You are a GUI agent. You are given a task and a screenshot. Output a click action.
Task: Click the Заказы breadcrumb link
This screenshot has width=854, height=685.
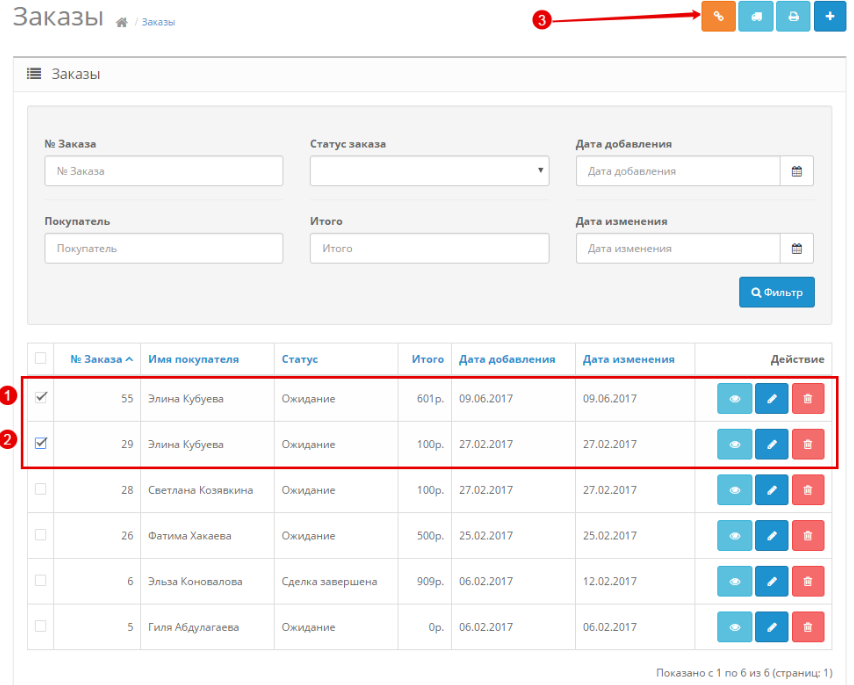(158, 22)
